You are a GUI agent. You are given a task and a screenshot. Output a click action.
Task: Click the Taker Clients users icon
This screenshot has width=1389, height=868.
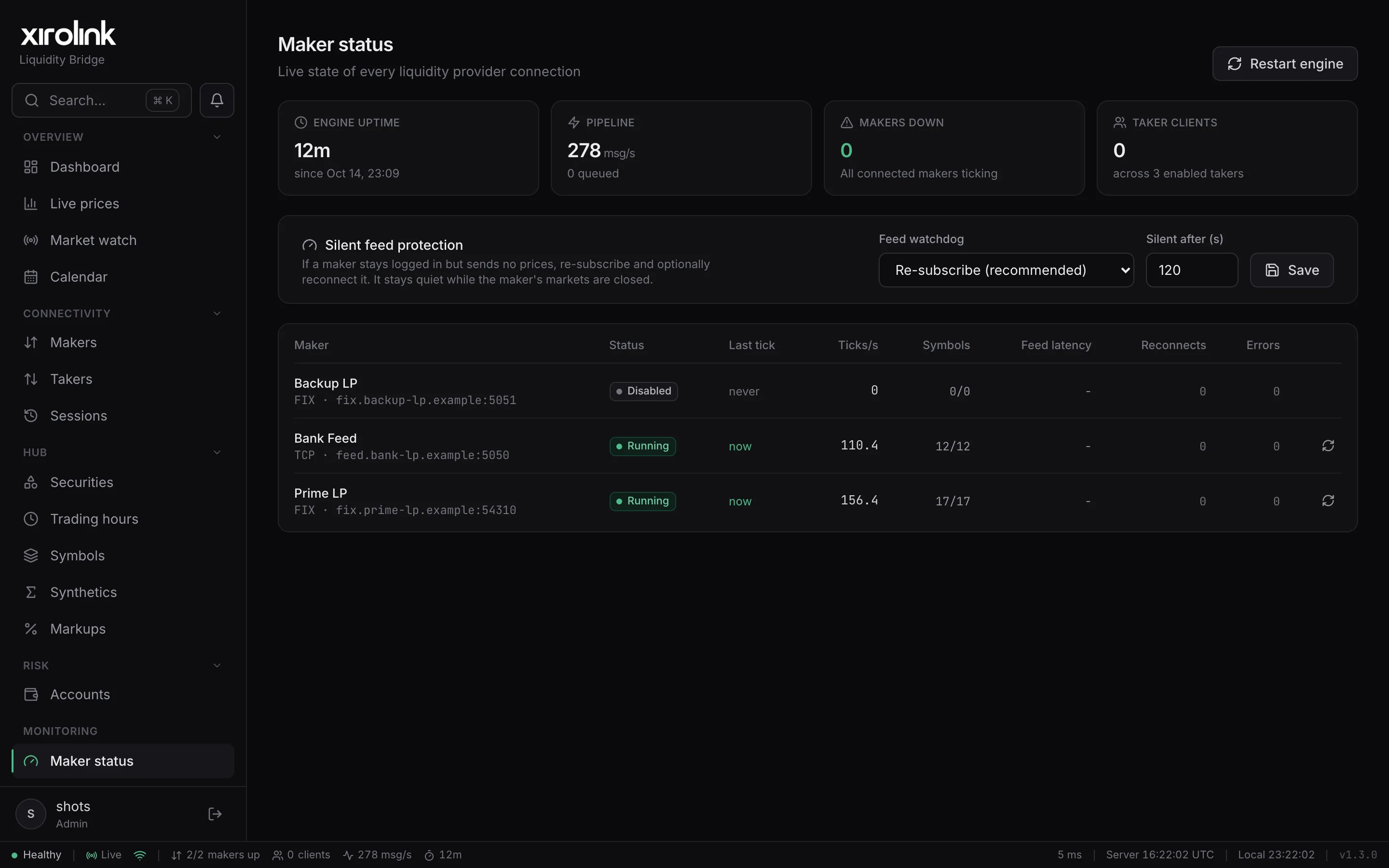1119,122
